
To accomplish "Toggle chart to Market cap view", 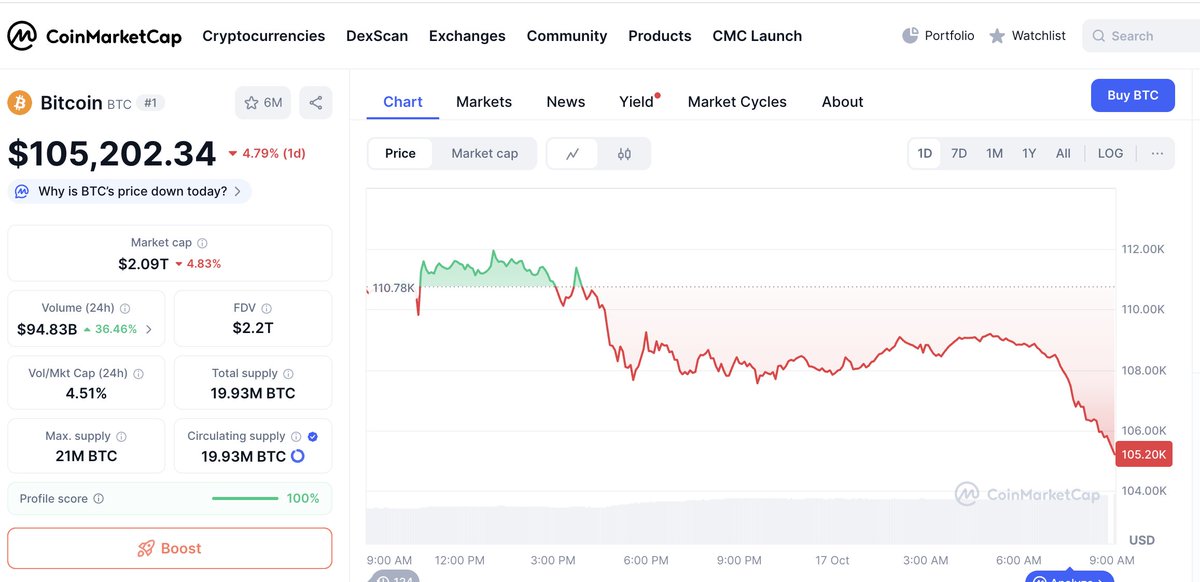I will tap(485, 154).
